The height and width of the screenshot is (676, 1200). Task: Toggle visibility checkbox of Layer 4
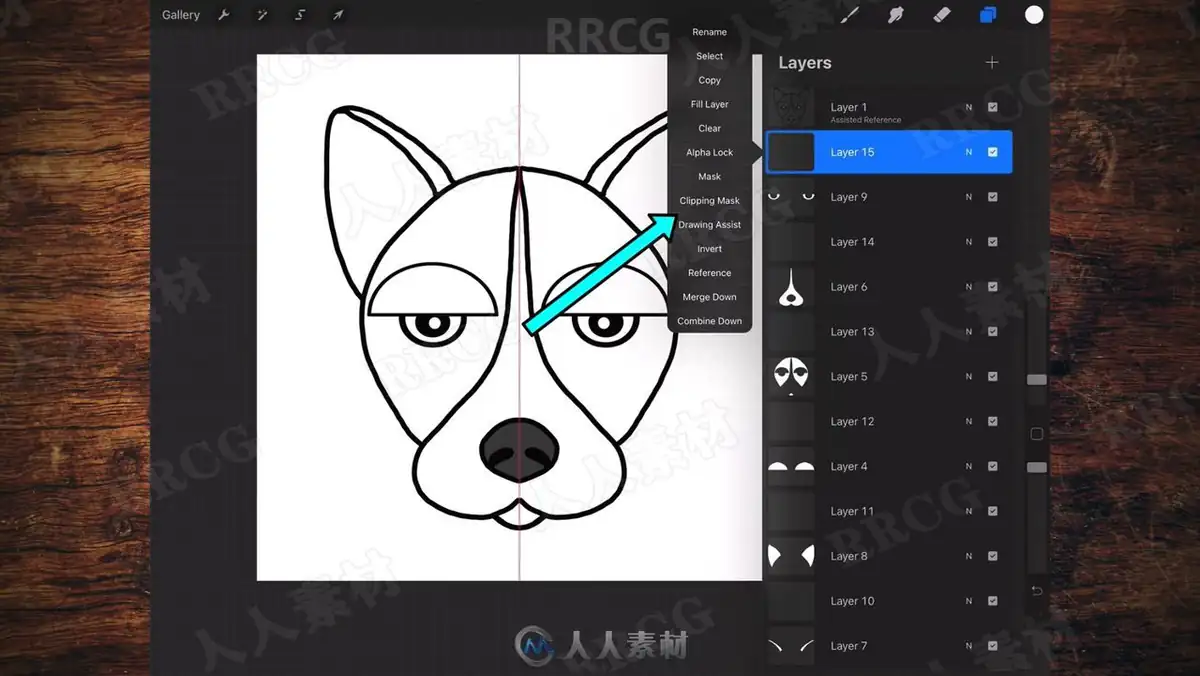[x=993, y=466]
